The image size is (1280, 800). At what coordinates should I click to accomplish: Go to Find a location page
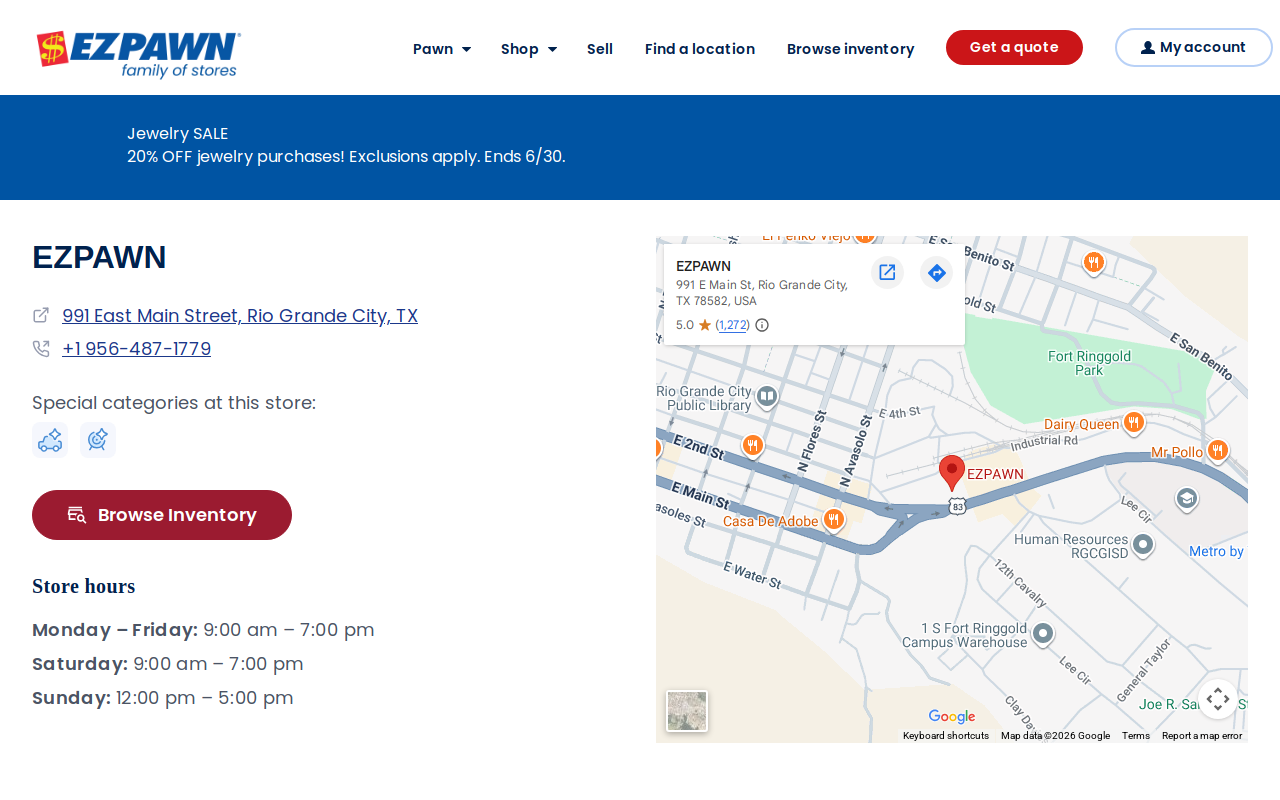pyautogui.click(x=700, y=49)
